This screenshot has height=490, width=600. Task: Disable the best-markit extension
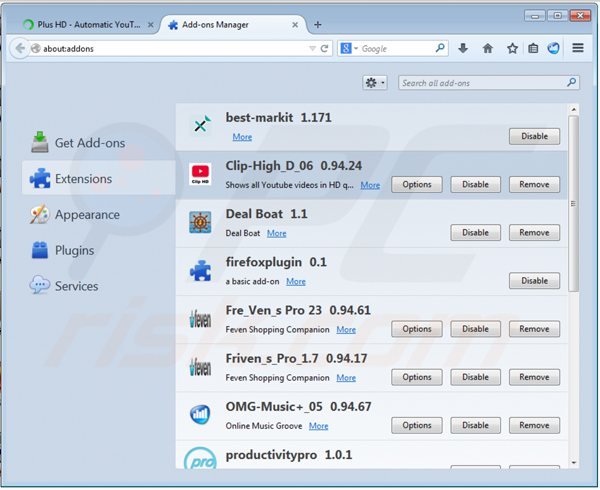point(534,137)
